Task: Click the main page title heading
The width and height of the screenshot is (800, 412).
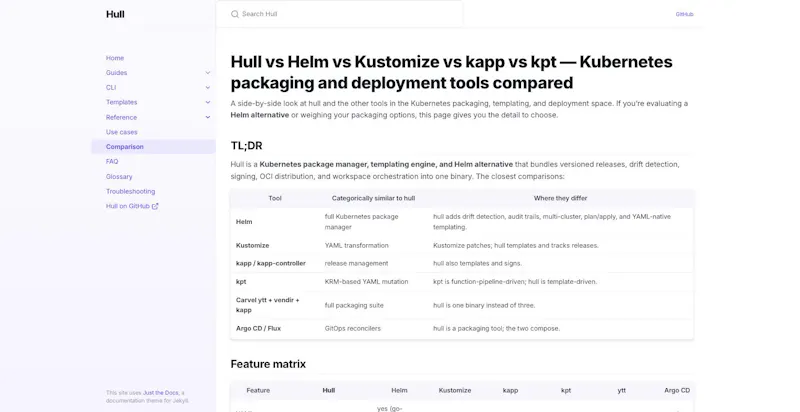Action: tap(452, 72)
